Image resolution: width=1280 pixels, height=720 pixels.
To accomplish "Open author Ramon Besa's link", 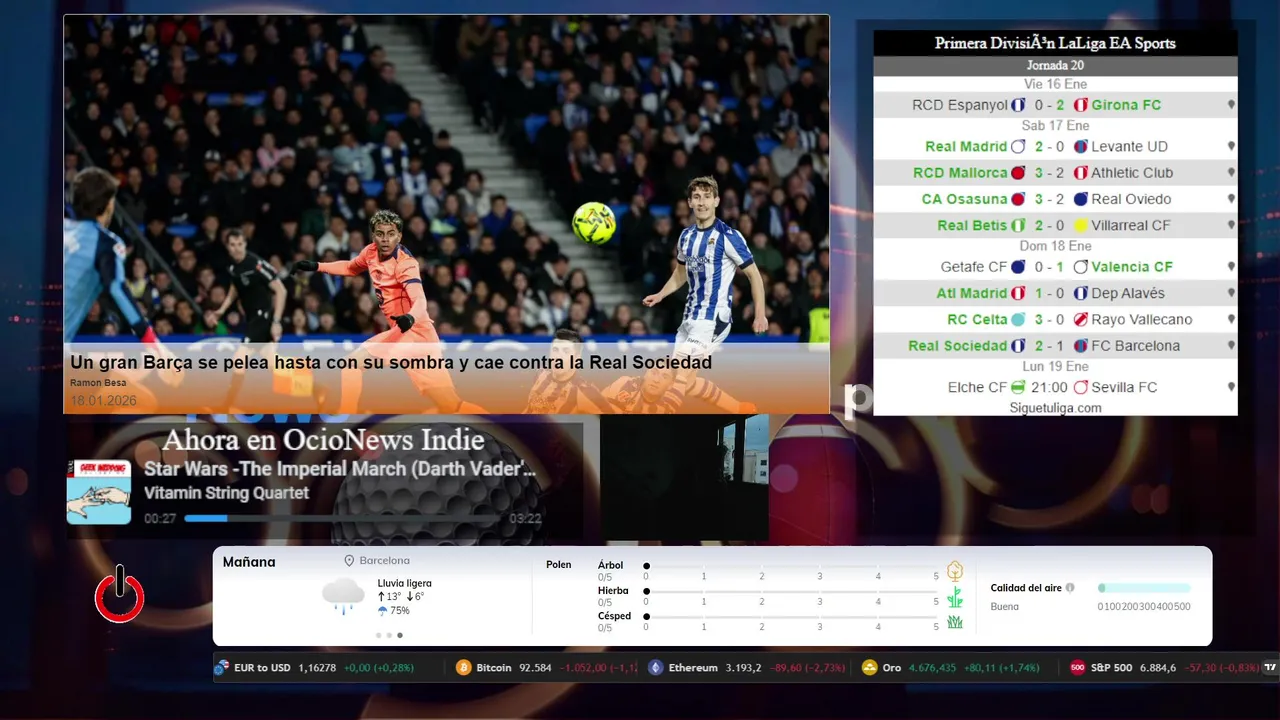I will [98, 383].
